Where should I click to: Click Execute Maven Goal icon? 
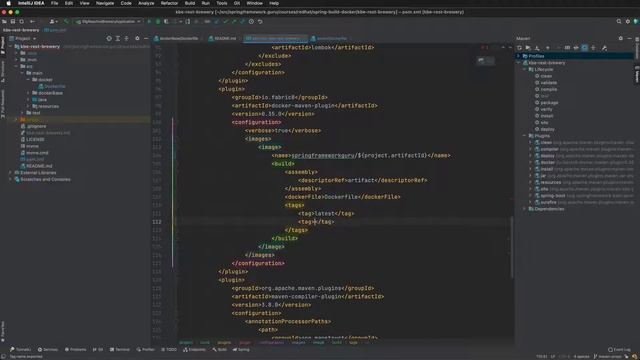[x=567, y=48]
